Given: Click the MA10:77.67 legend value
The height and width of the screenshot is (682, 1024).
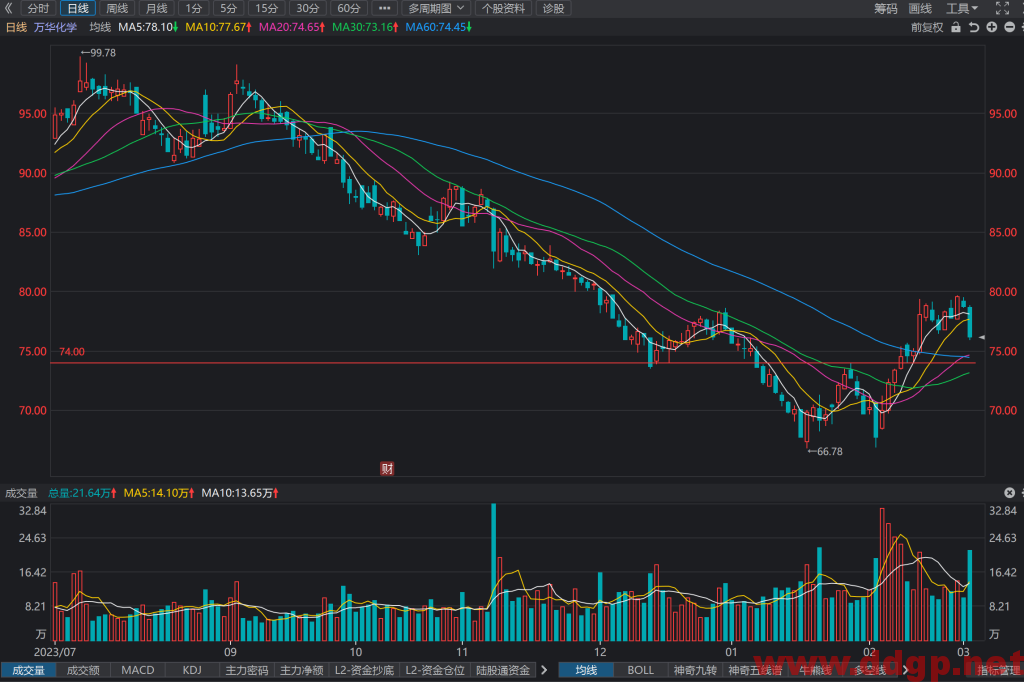Looking at the screenshot, I should pos(219,27).
